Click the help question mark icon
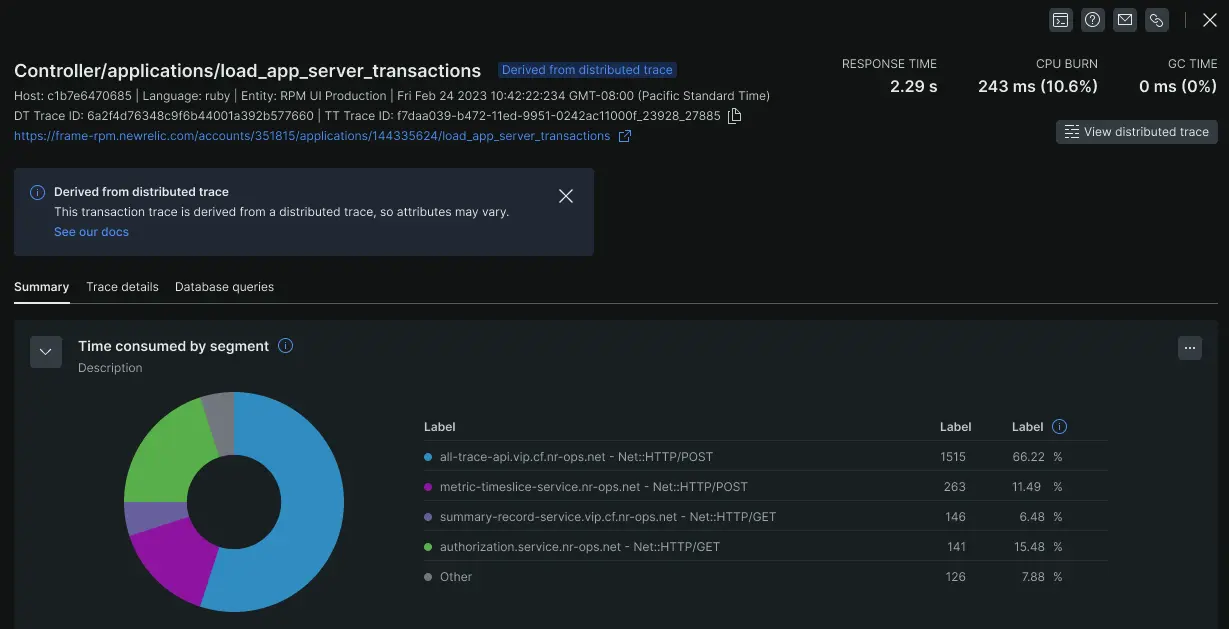Viewport: 1229px width, 629px height. tap(1093, 20)
